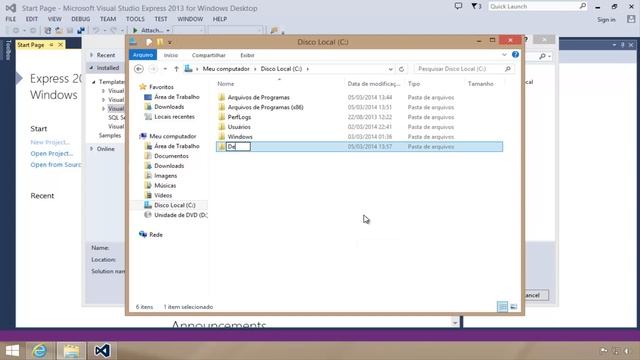
Task: Open the Visual Studio notifications flag icon
Action: coord(476,6)
